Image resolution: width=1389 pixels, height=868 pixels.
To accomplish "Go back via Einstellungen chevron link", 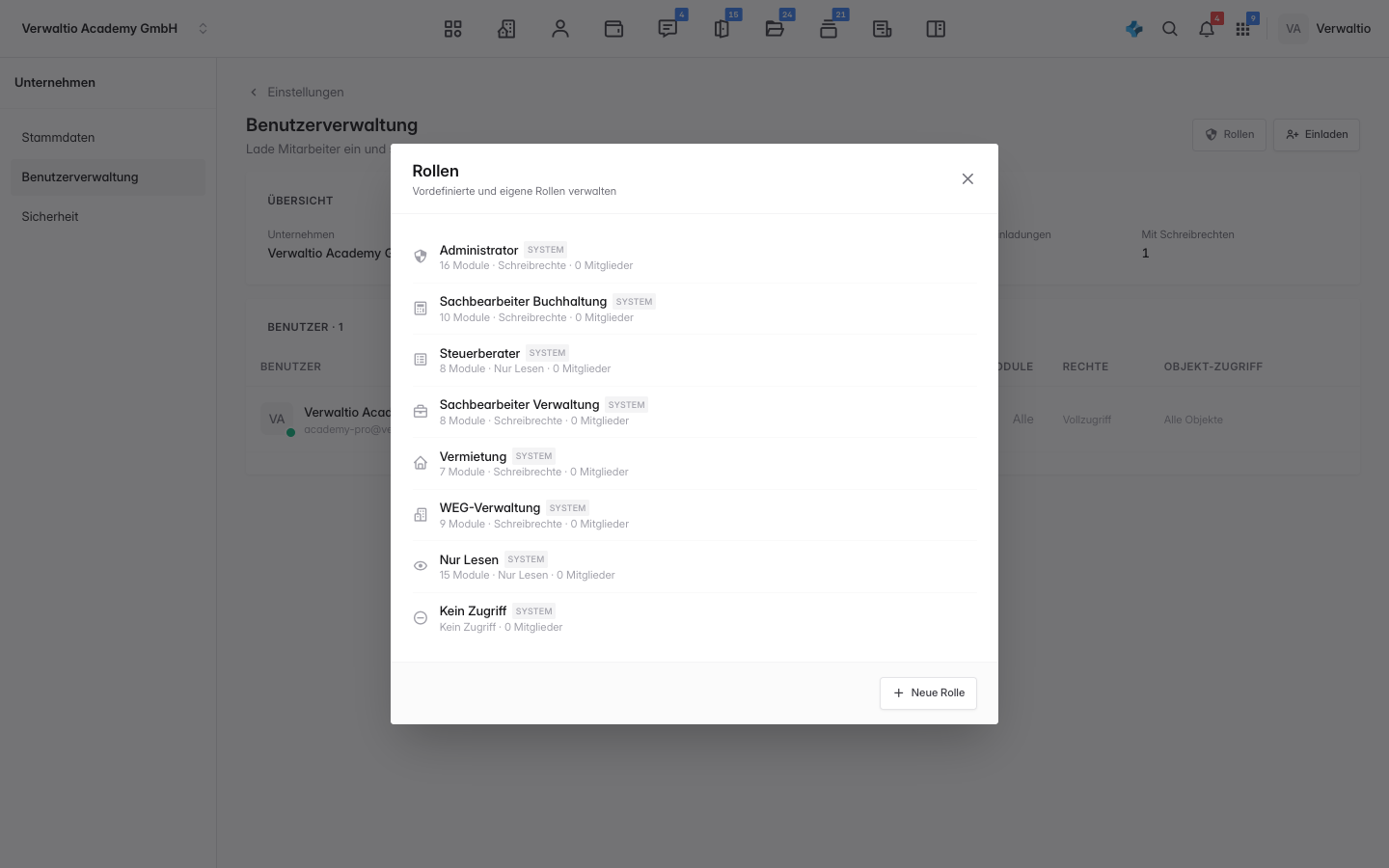I will click(x=296, y=92).
